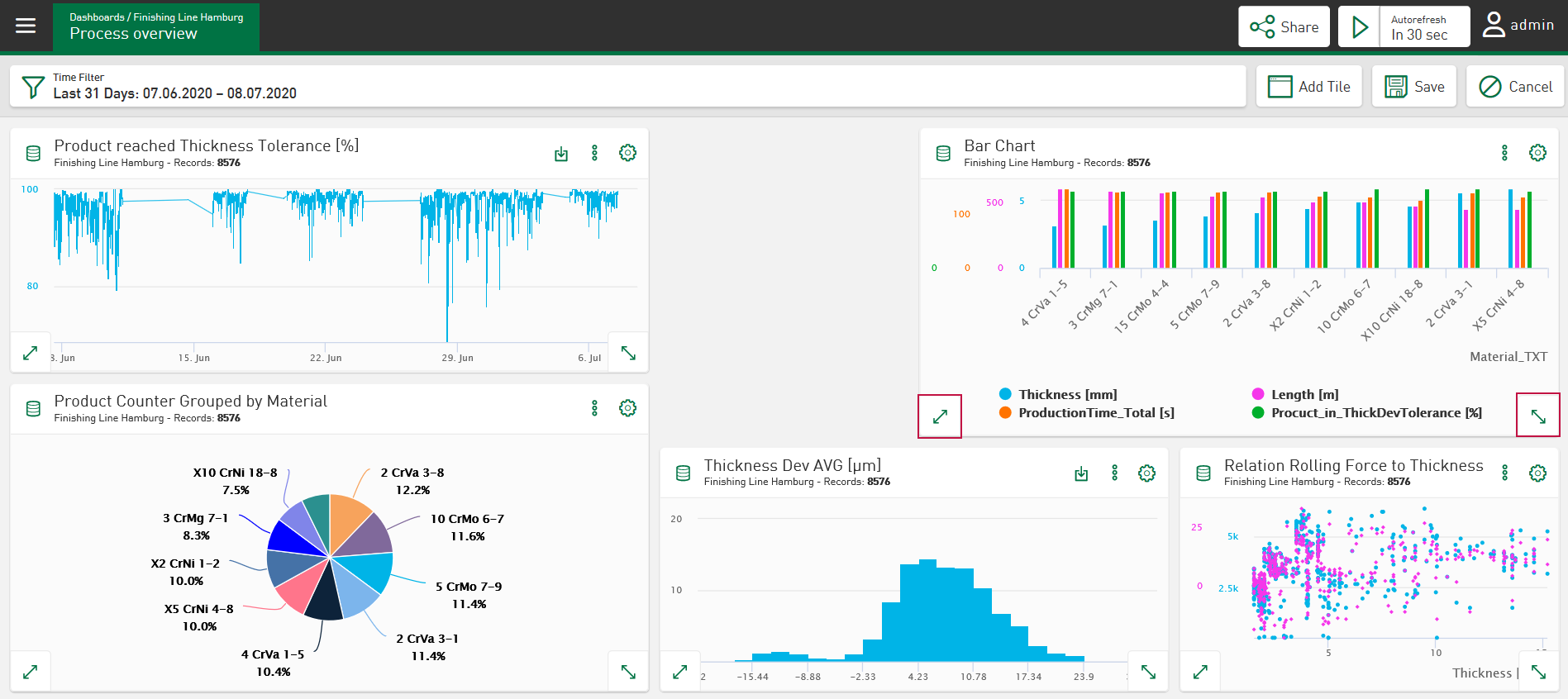Screen dimensions: 1568x699
Task: Click the download icon on Thickness Tolerance tile
Action: click(561, 154)
